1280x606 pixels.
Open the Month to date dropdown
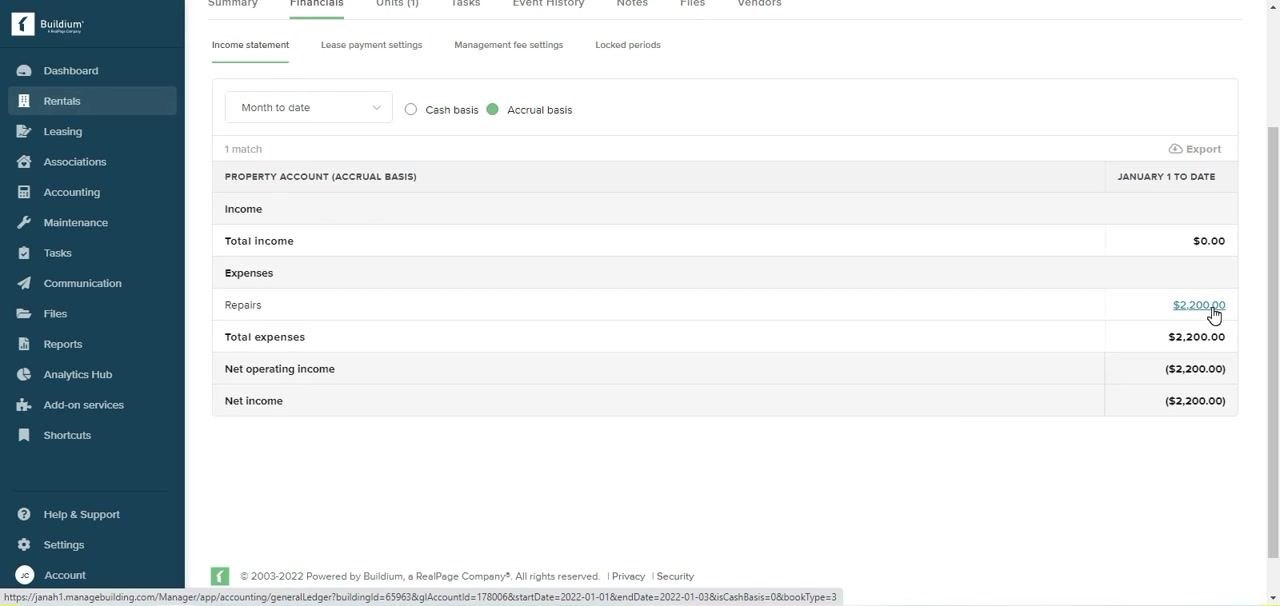[x=309, y=108]
